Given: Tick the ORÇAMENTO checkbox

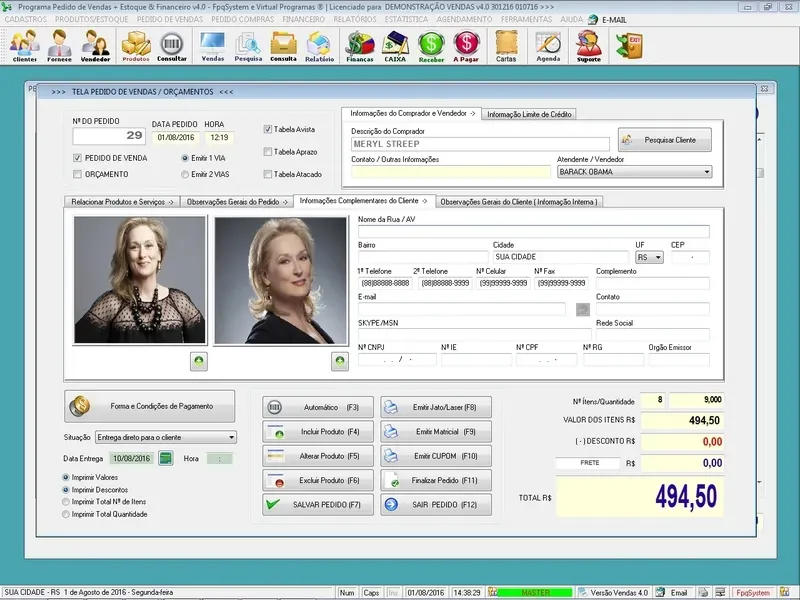Looking at the screenshot, I should [x=78, y=175].
